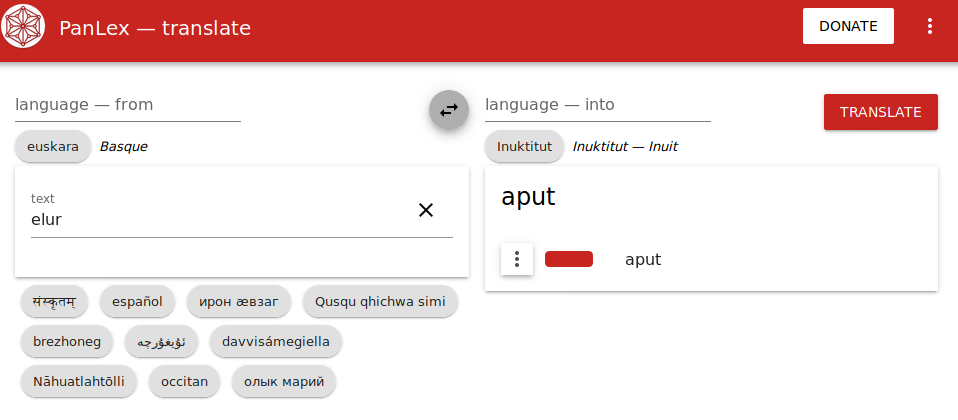Select the Qusqu qhichwa simi chip
This screenshot has width=958, height=420.
[380, 301]
